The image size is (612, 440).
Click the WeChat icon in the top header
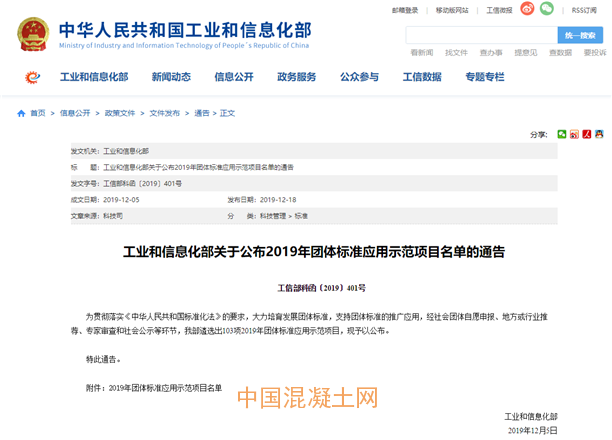pos(546,9)
